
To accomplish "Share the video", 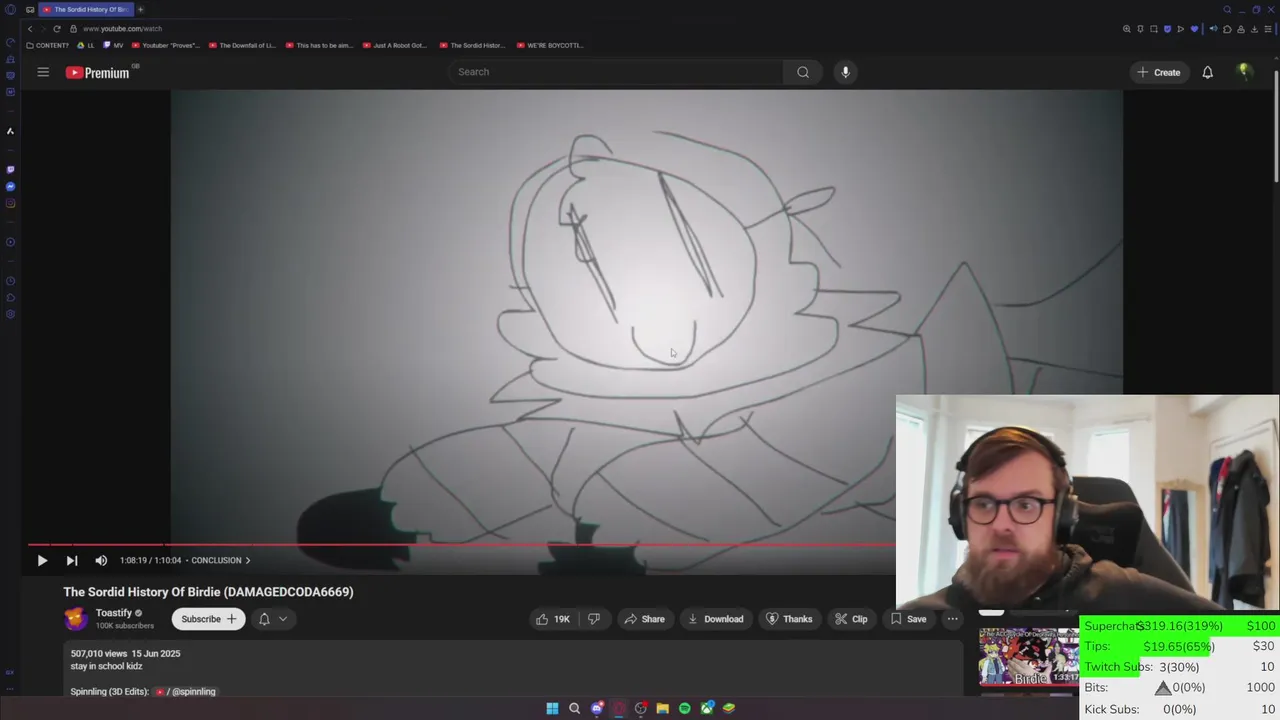I will click(644, 619).
